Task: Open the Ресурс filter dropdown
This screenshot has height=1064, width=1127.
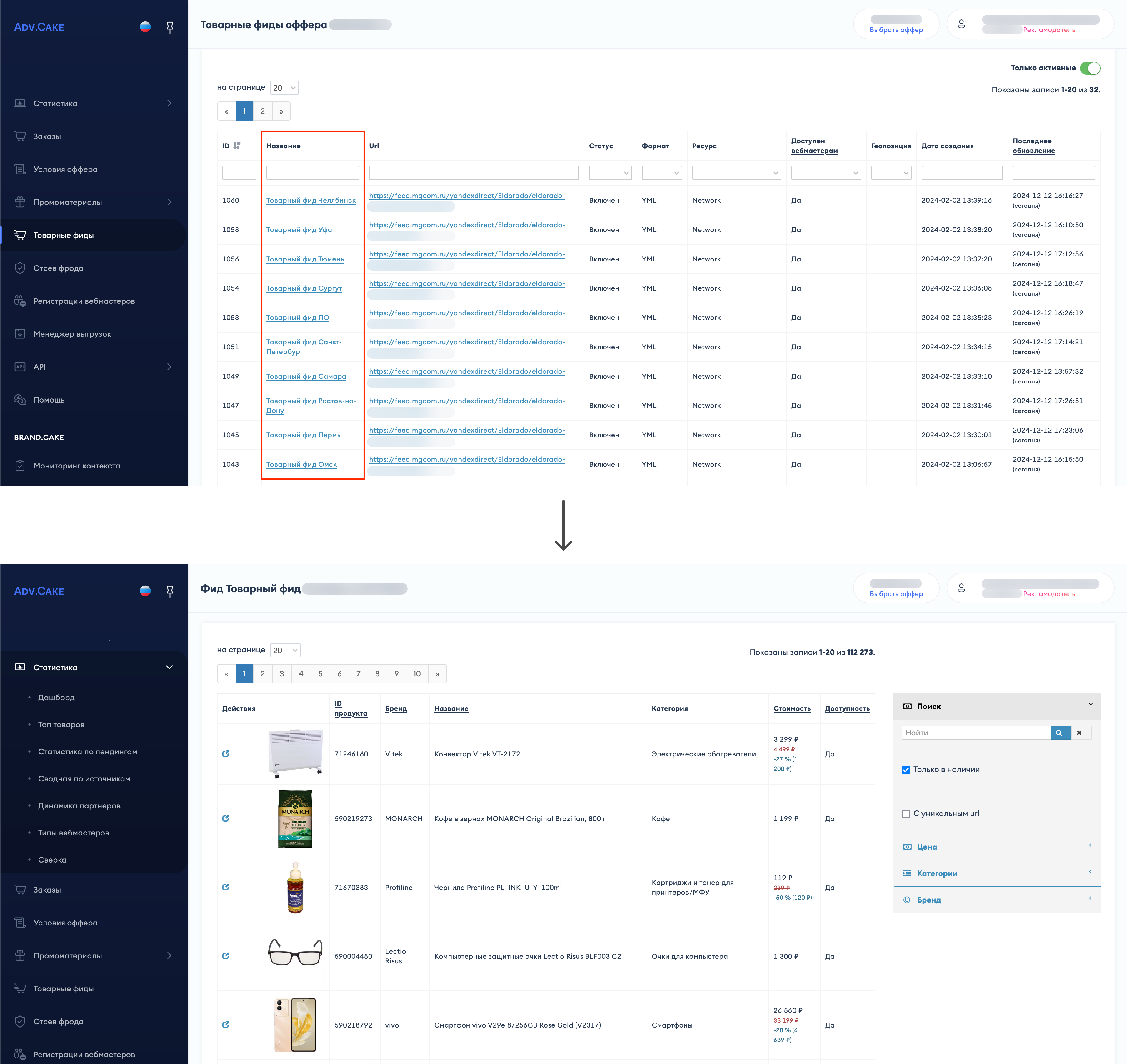Action: click(x=737, y=173)
